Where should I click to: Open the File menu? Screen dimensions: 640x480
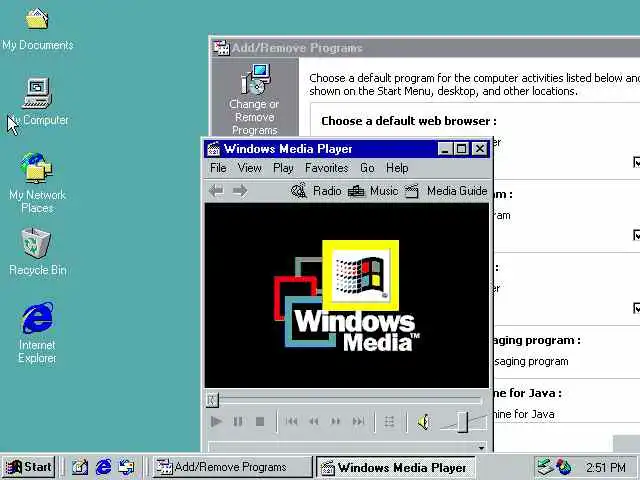pos(218,168)
